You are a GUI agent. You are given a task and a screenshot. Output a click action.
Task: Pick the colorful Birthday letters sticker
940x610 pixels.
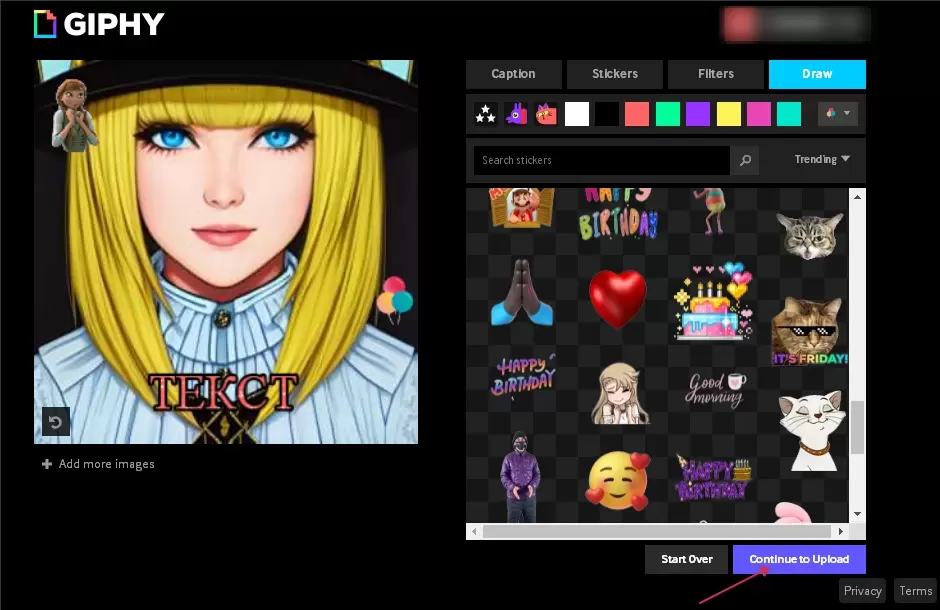pyautogui.click(x=619, y=215)
